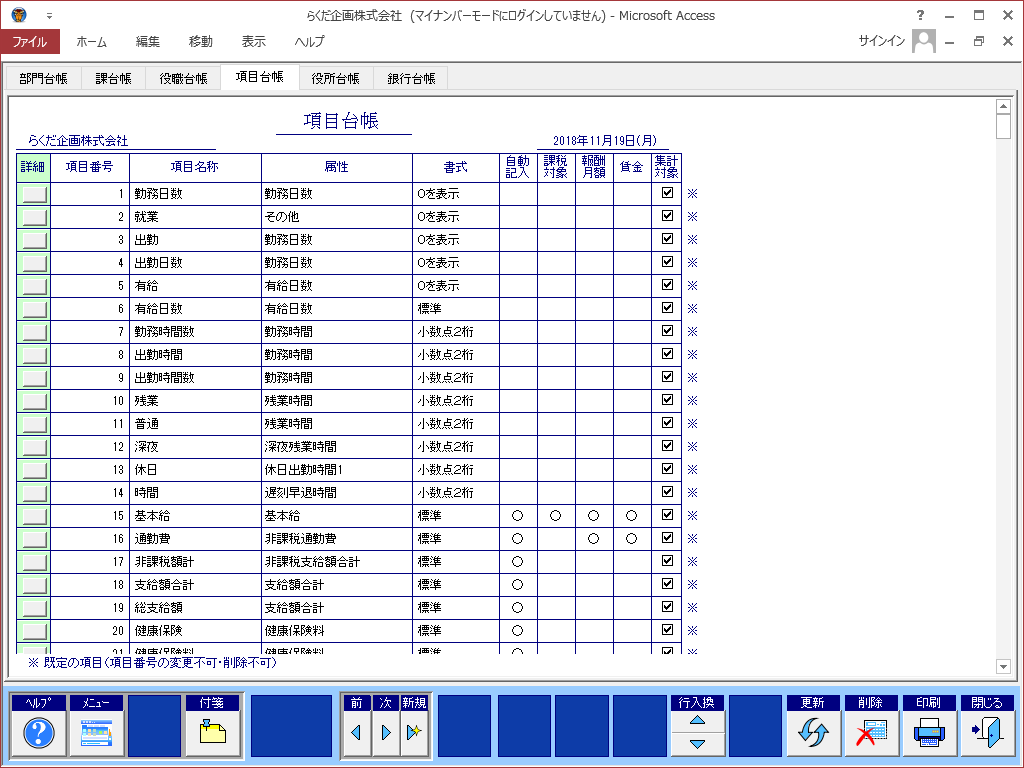Viewport: 1024px width, 768px height.
Task: Toggle 集計対象 checkbox for 残業 row 10
Action: 667,400
